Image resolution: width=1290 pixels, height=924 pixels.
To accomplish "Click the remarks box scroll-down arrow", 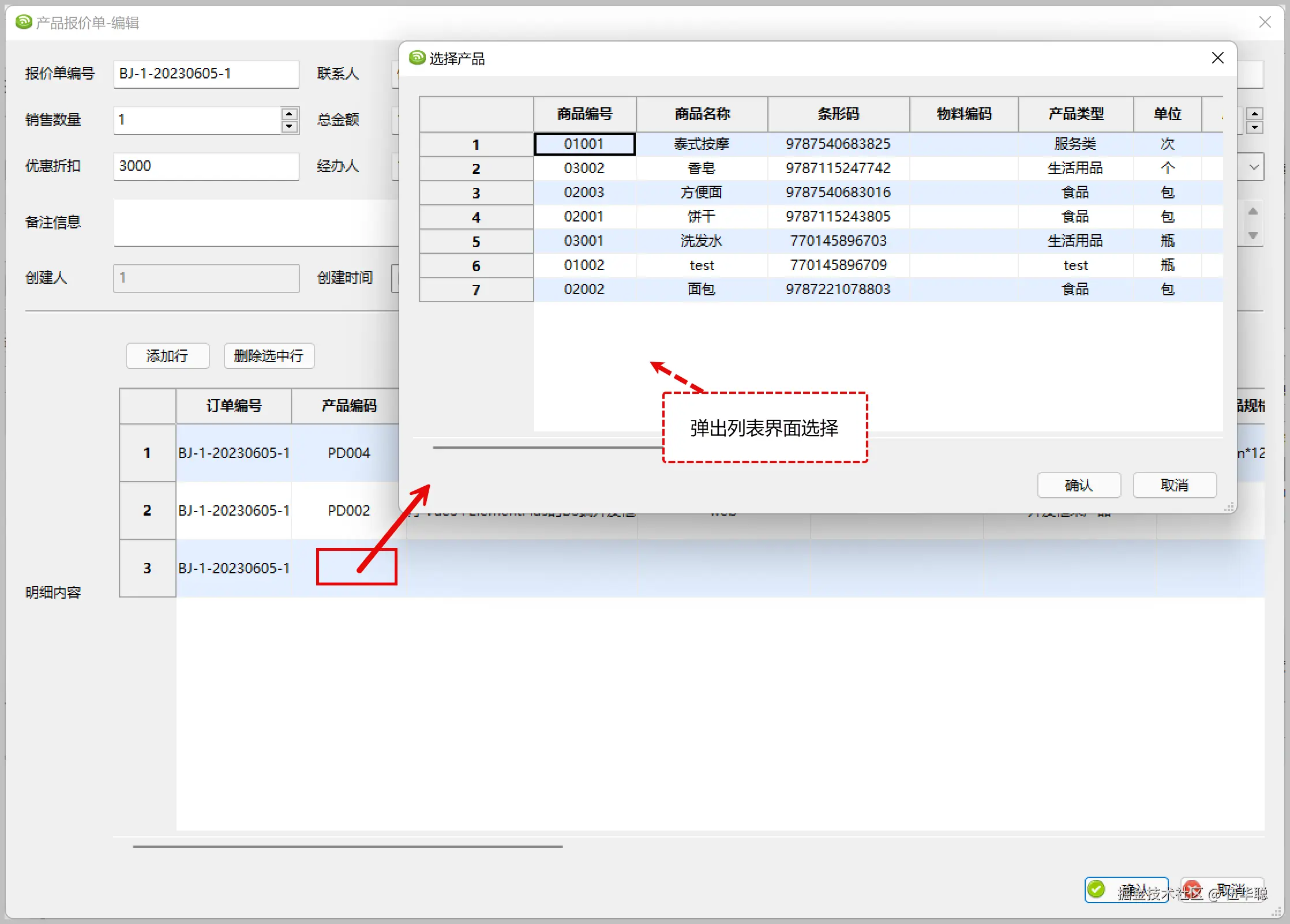I will coord(1252,235).
